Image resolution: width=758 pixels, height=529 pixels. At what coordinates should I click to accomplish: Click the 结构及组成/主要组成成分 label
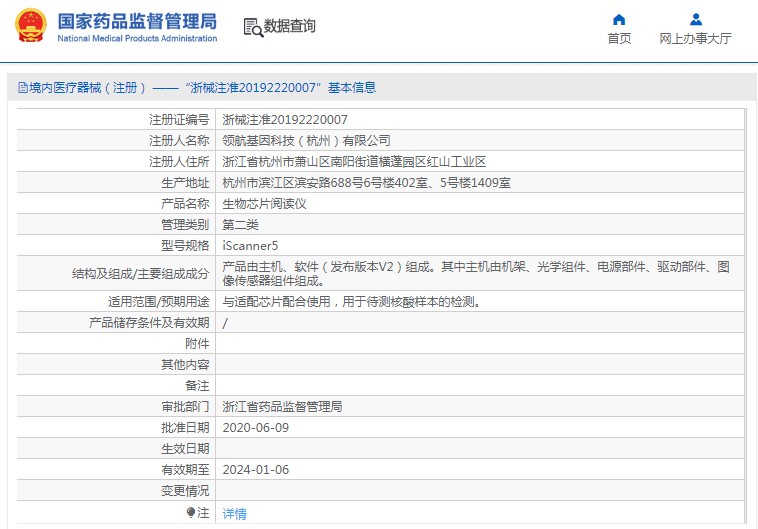pos(141,274)
